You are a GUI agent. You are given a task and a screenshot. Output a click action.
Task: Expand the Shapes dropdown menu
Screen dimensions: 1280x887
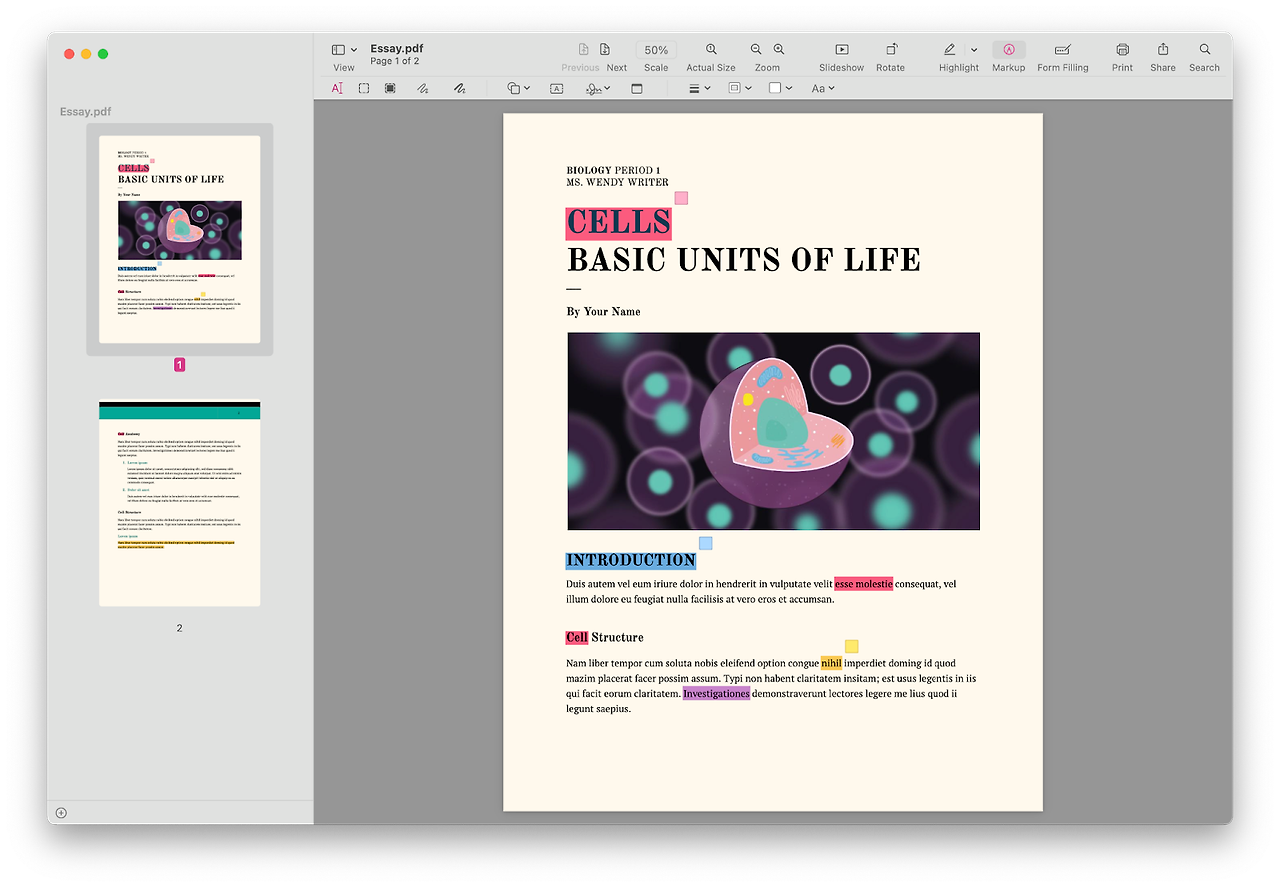(x=519, y=88)
